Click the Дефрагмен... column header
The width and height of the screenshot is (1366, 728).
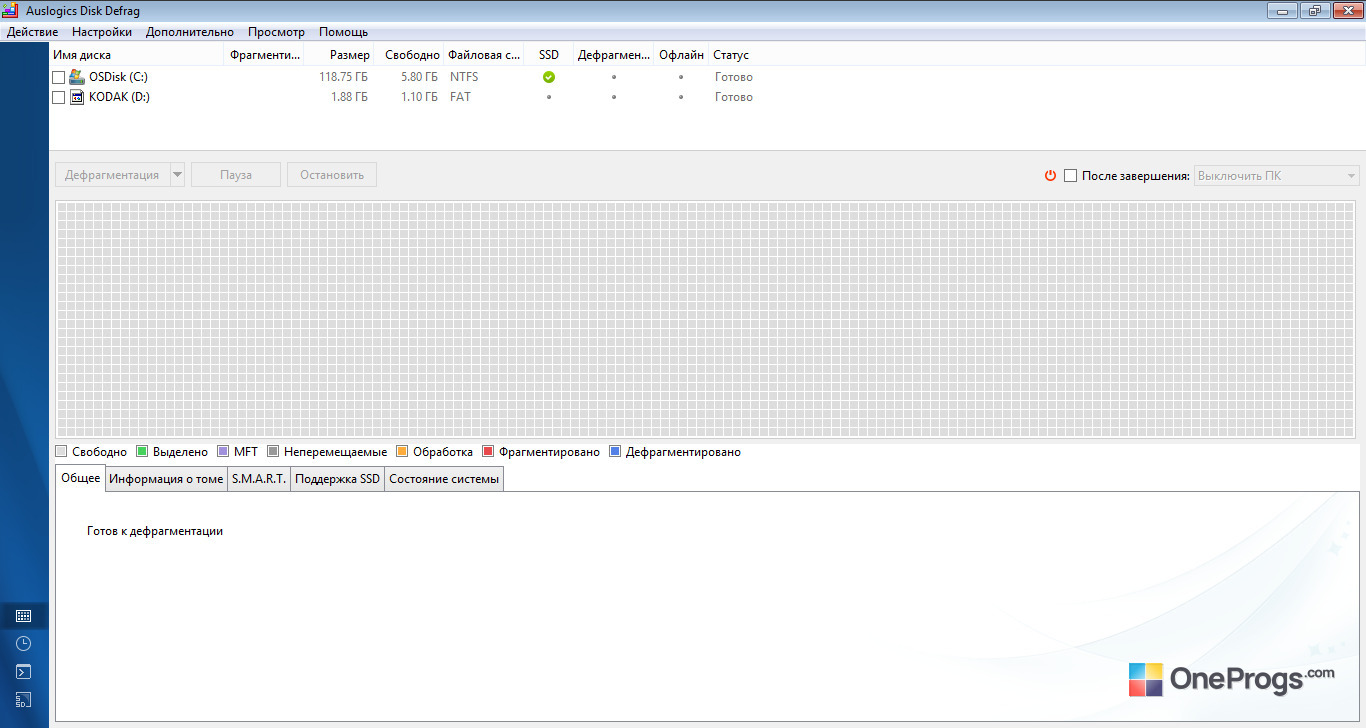tap(614, 55)
